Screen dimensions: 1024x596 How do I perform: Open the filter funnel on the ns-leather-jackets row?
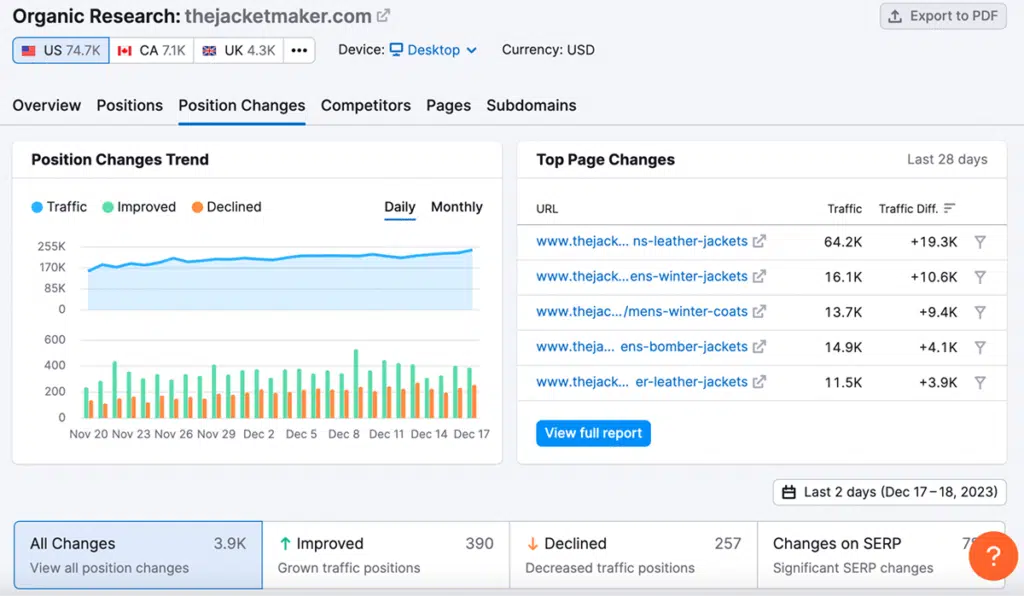click(x=981, y=241)
